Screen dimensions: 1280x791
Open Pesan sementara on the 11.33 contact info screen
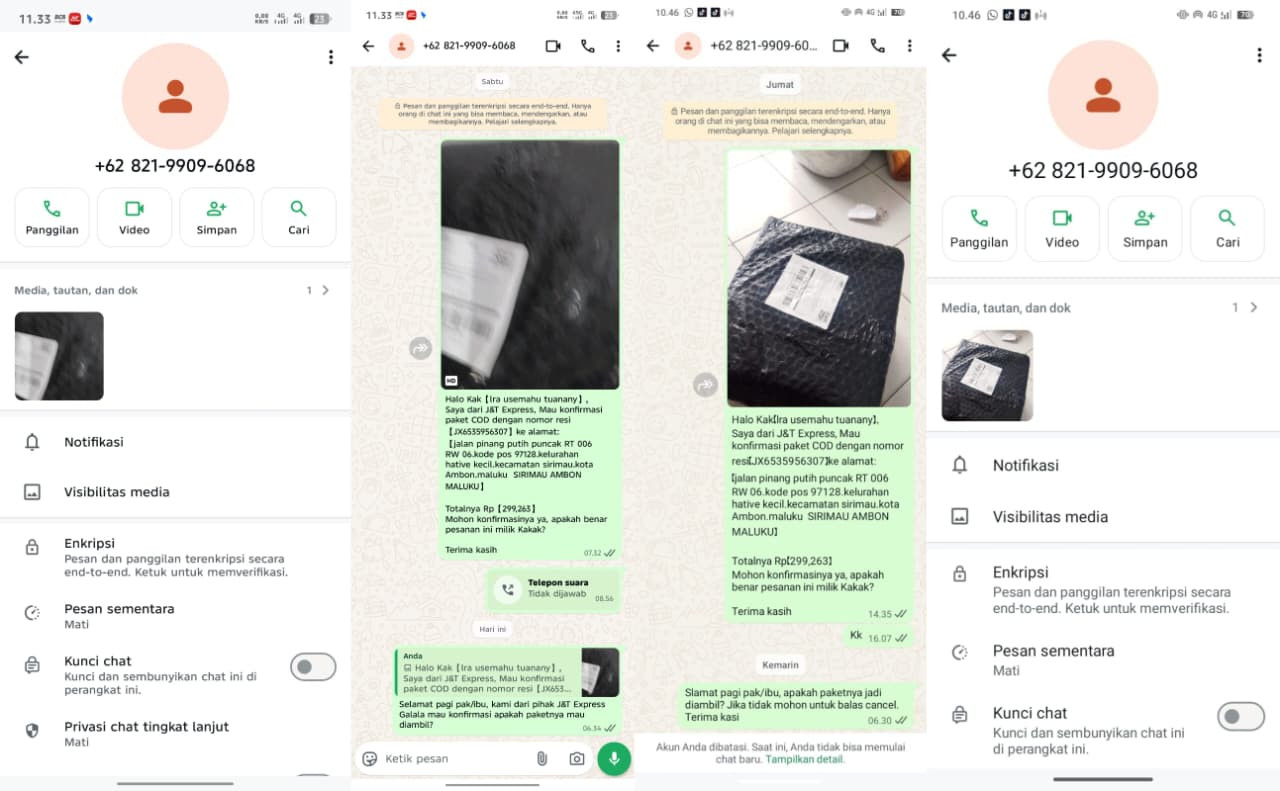coord(175,615)
